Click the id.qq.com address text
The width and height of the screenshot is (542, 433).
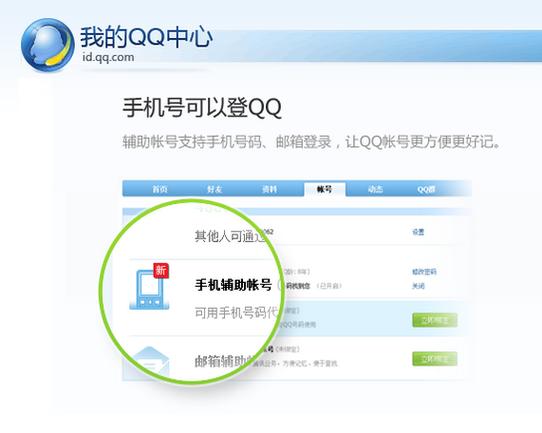coord(108,57)
